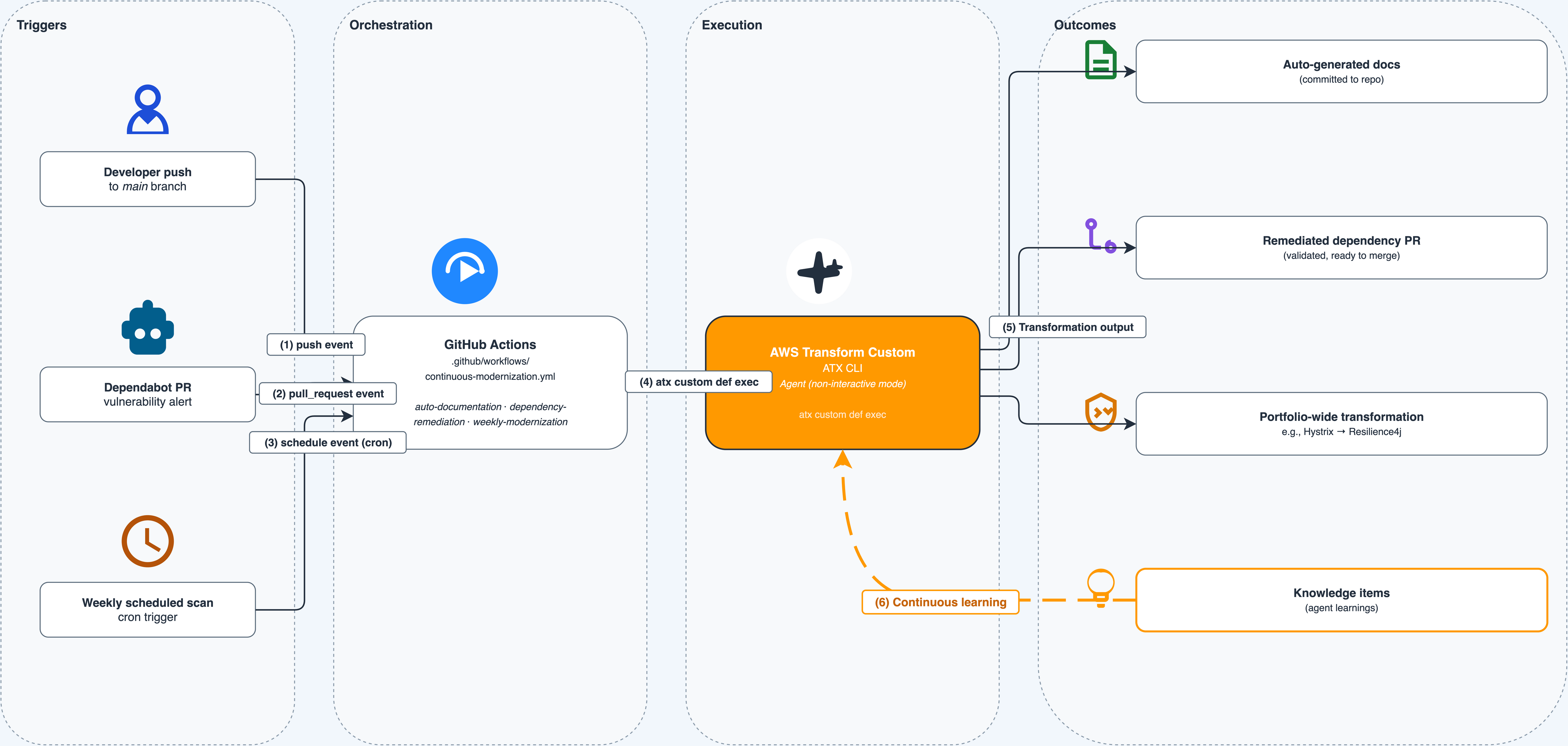Image resolution: width=1568 pixels, height=746 pixels.
Task: Select the Developer push box
Action: (147, 179)
